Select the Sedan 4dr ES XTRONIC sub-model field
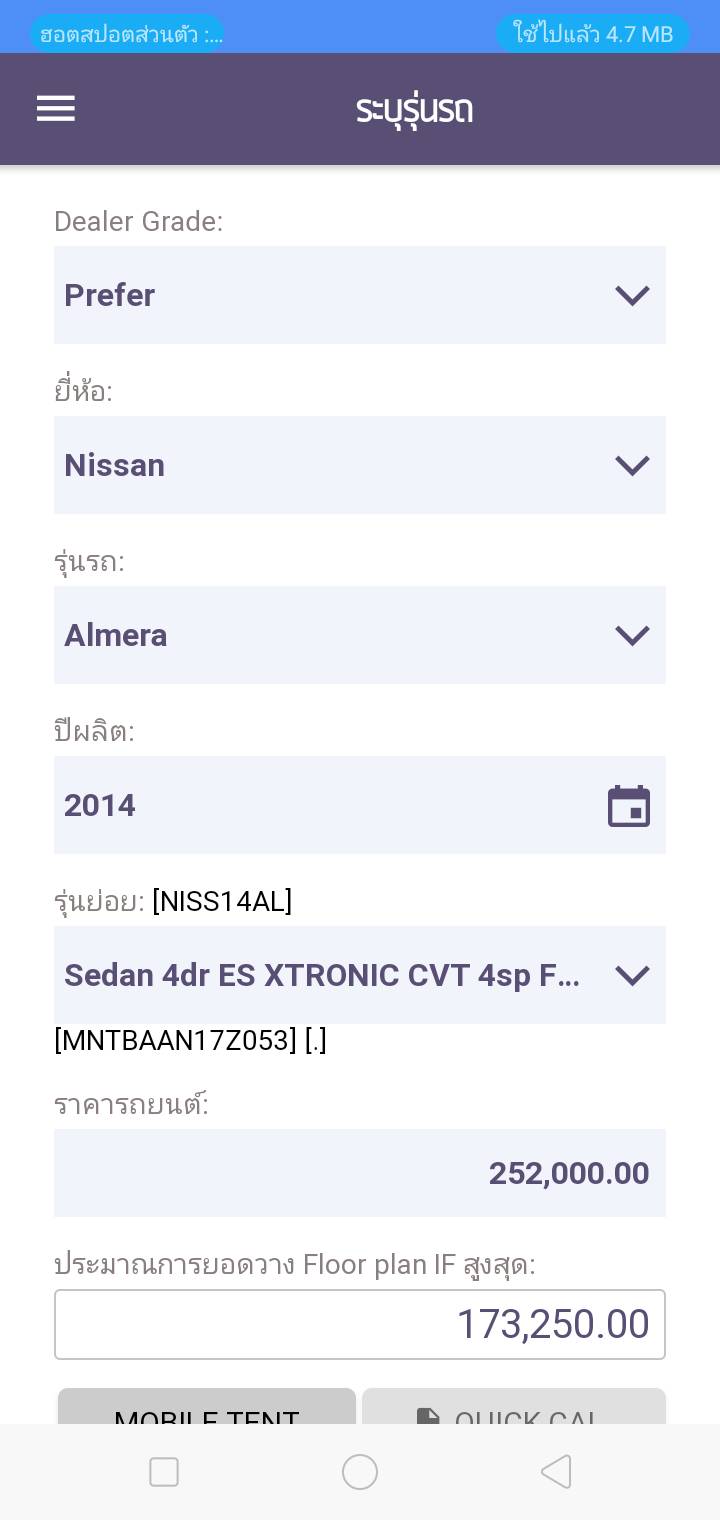The image size is (720, 1520). pyautogui.click(x=320, y=976)
